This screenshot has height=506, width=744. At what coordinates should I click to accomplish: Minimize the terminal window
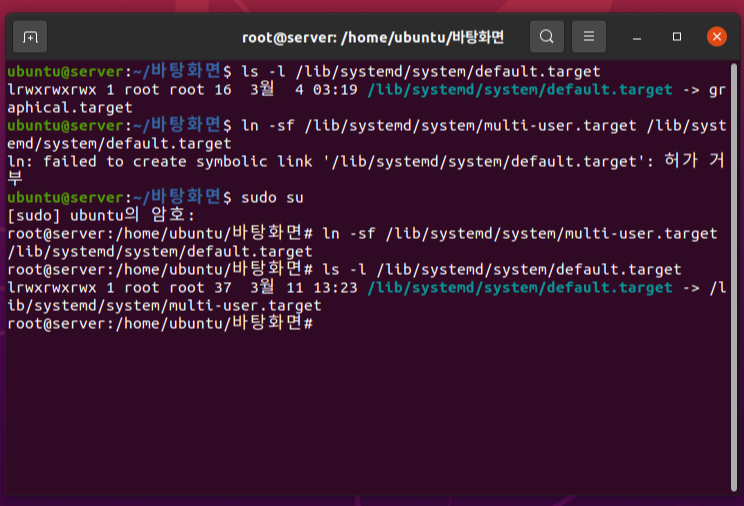pyautogui.click(x=637, y=37)
